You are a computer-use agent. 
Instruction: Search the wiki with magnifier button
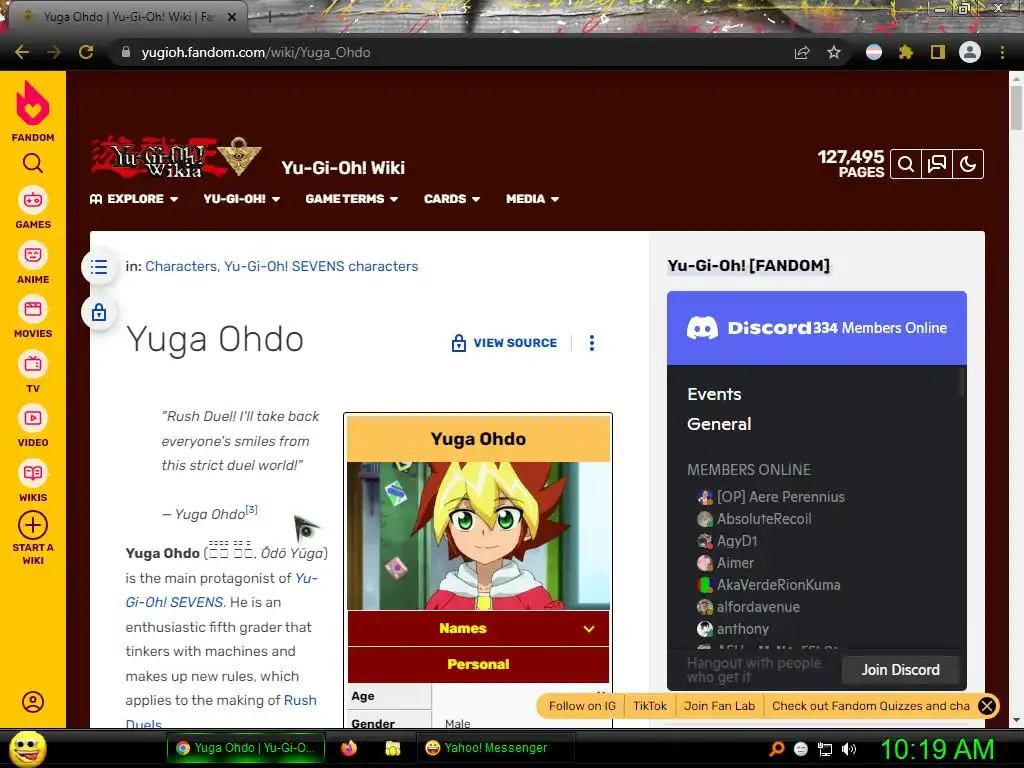click(x=906, y=164)
